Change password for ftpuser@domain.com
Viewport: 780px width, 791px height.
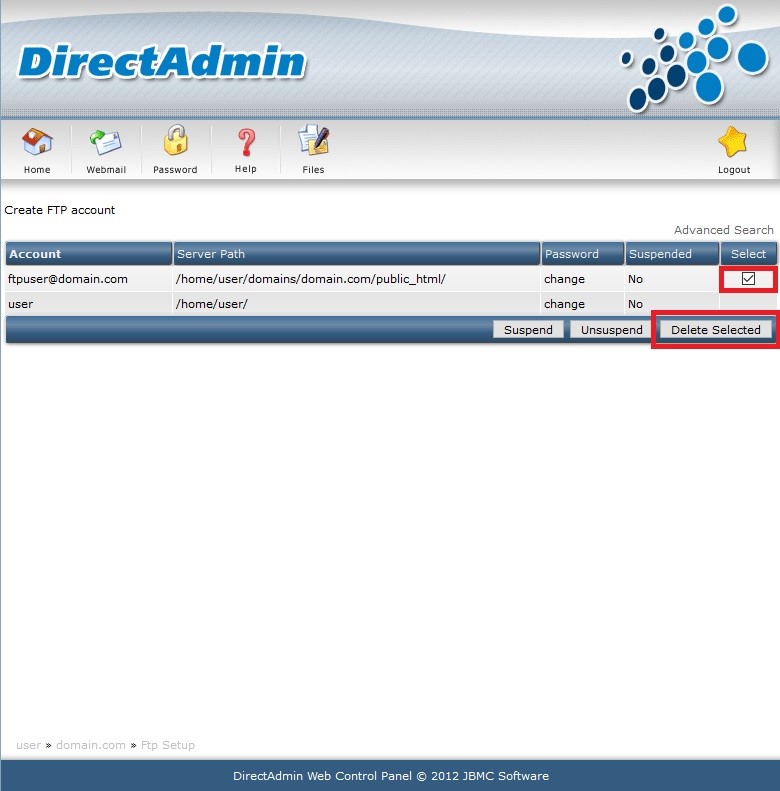(564, 279)
